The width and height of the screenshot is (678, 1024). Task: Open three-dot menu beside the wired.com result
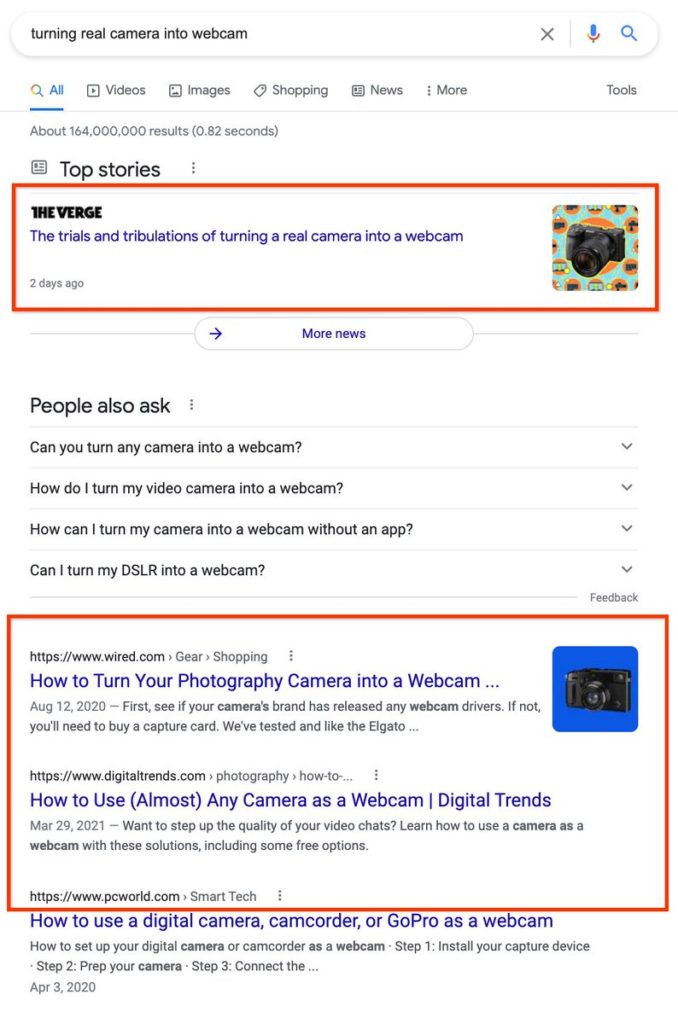[x=291, y=656]
